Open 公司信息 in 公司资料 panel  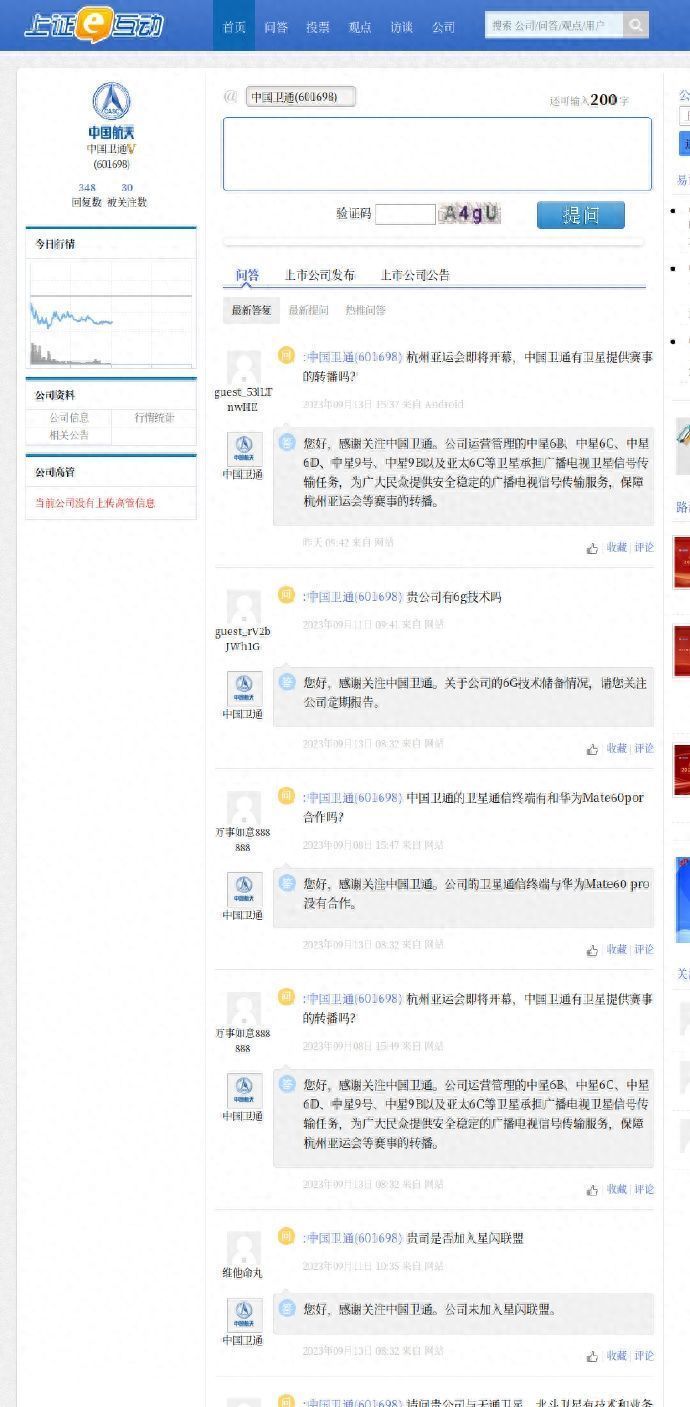pos(69,417)
